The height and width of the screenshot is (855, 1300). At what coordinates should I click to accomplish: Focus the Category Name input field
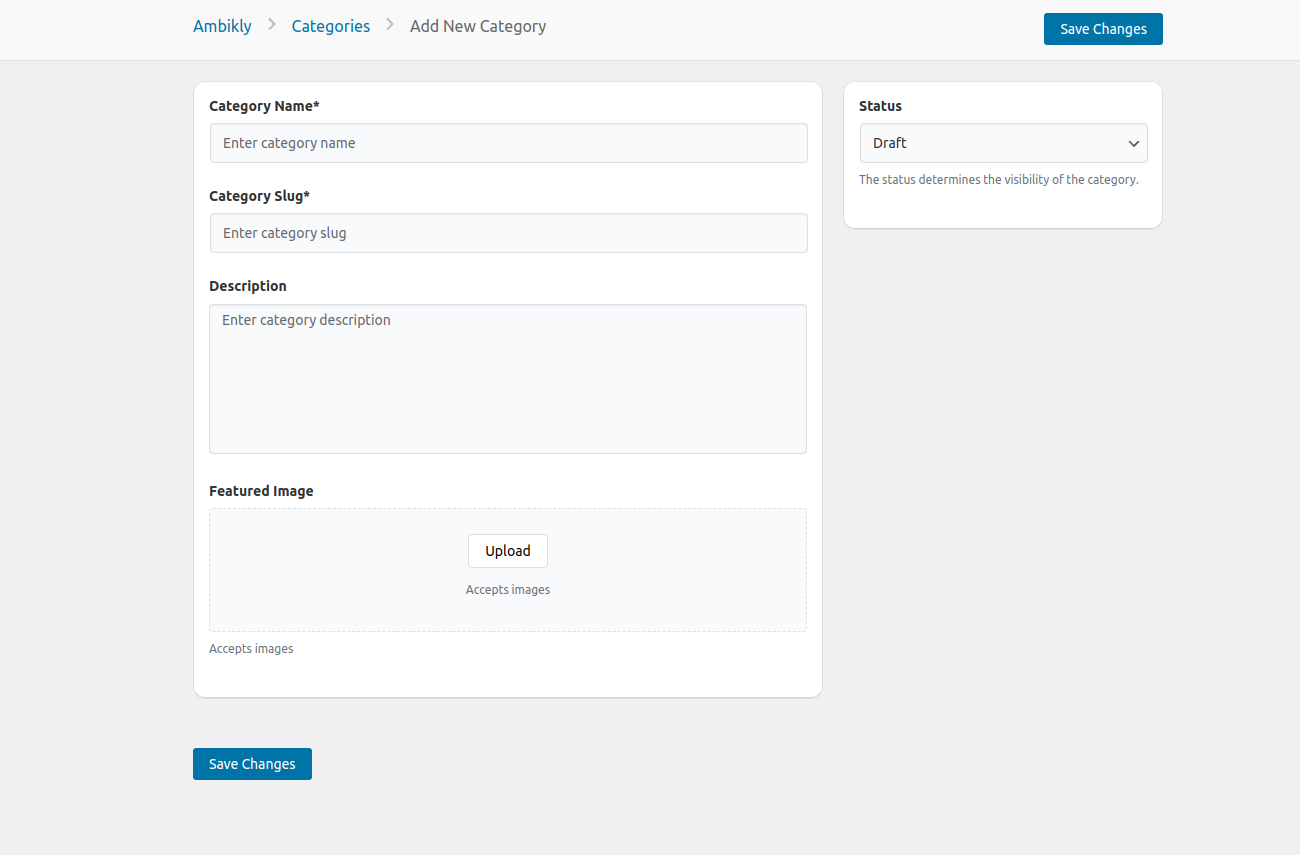[508, 143]
